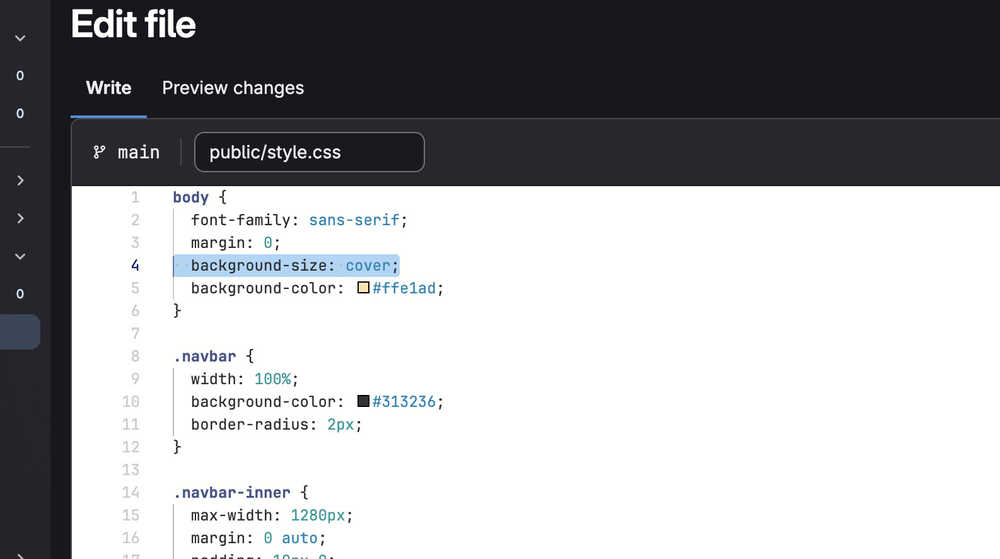Screen dimensions: 1000x559
Task: Click the Edit file heading
Action: (133, 24)
